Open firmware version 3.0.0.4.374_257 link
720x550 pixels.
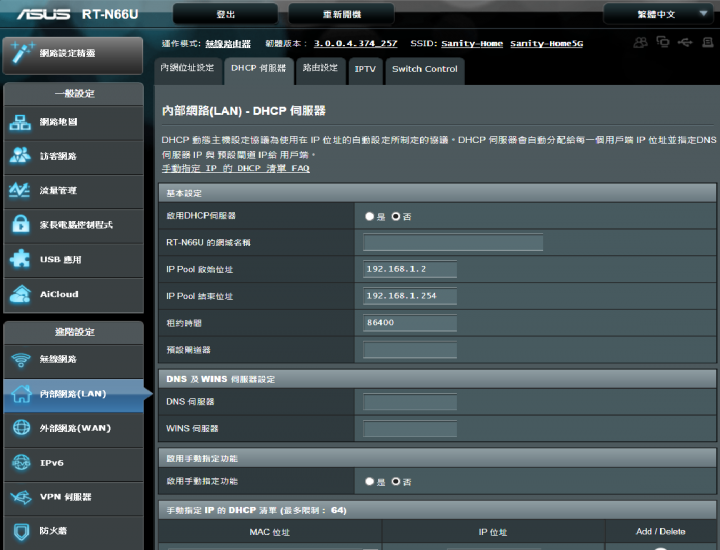tap(355, 43)
